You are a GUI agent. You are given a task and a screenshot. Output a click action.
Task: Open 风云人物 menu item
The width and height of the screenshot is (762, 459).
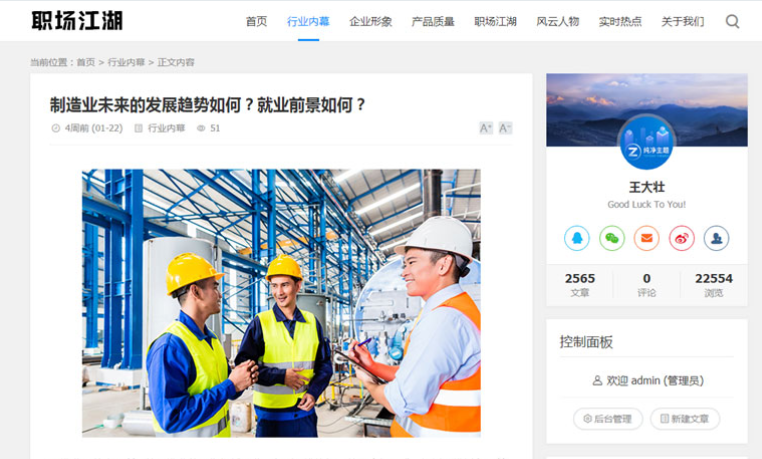(x=557, y=21)
